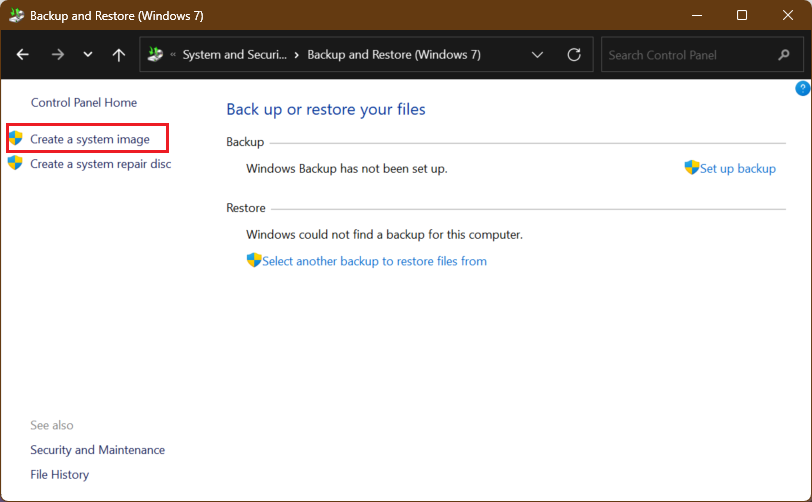
Task: Open File History link
Action: 60,475
